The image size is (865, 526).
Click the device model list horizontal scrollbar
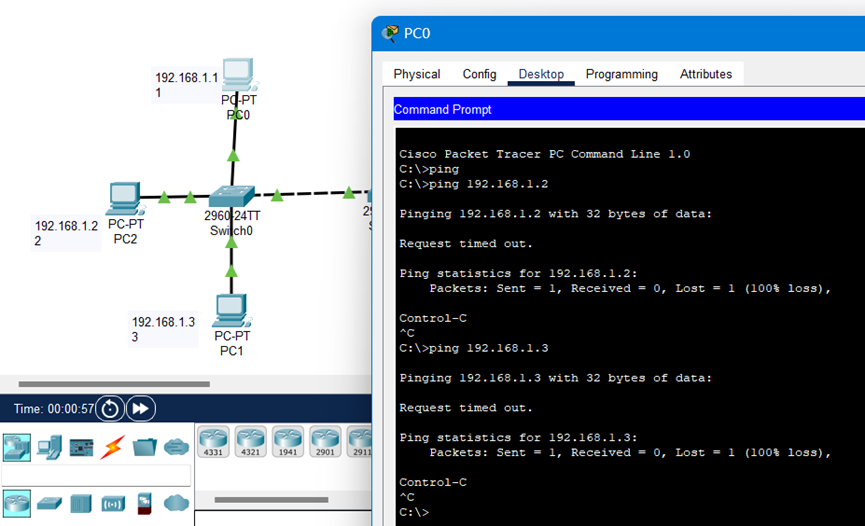tap(271, 500)
